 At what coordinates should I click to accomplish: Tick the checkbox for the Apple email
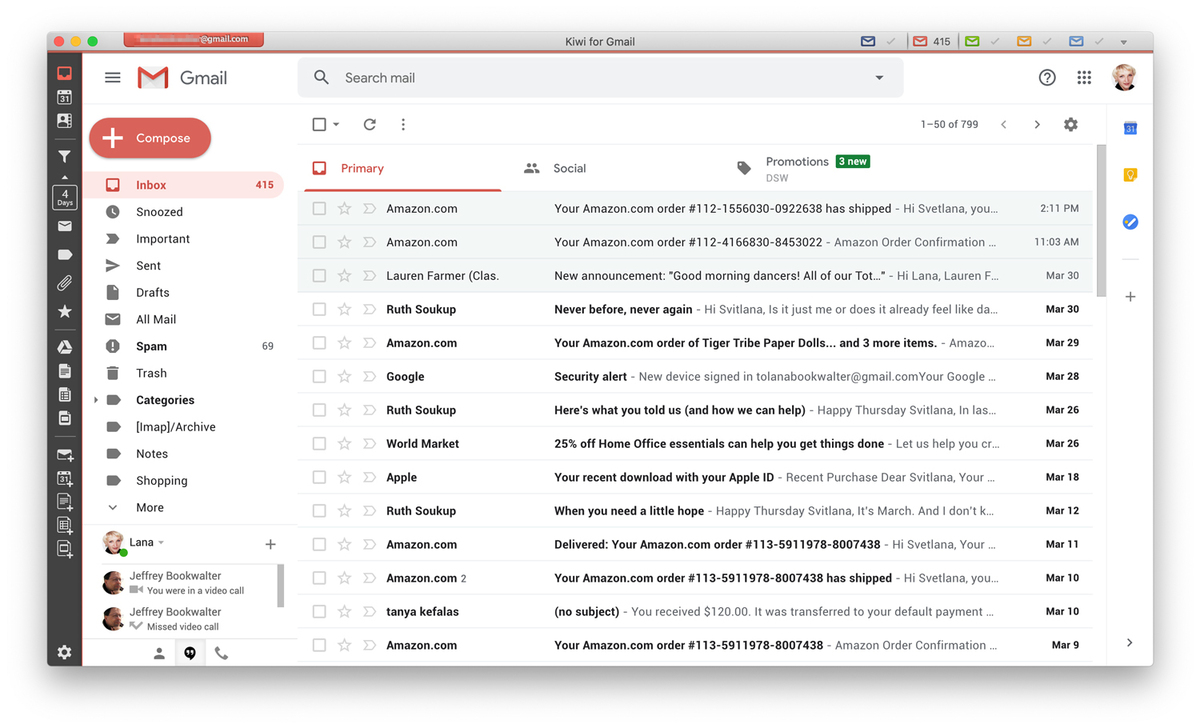click(319, 477)
